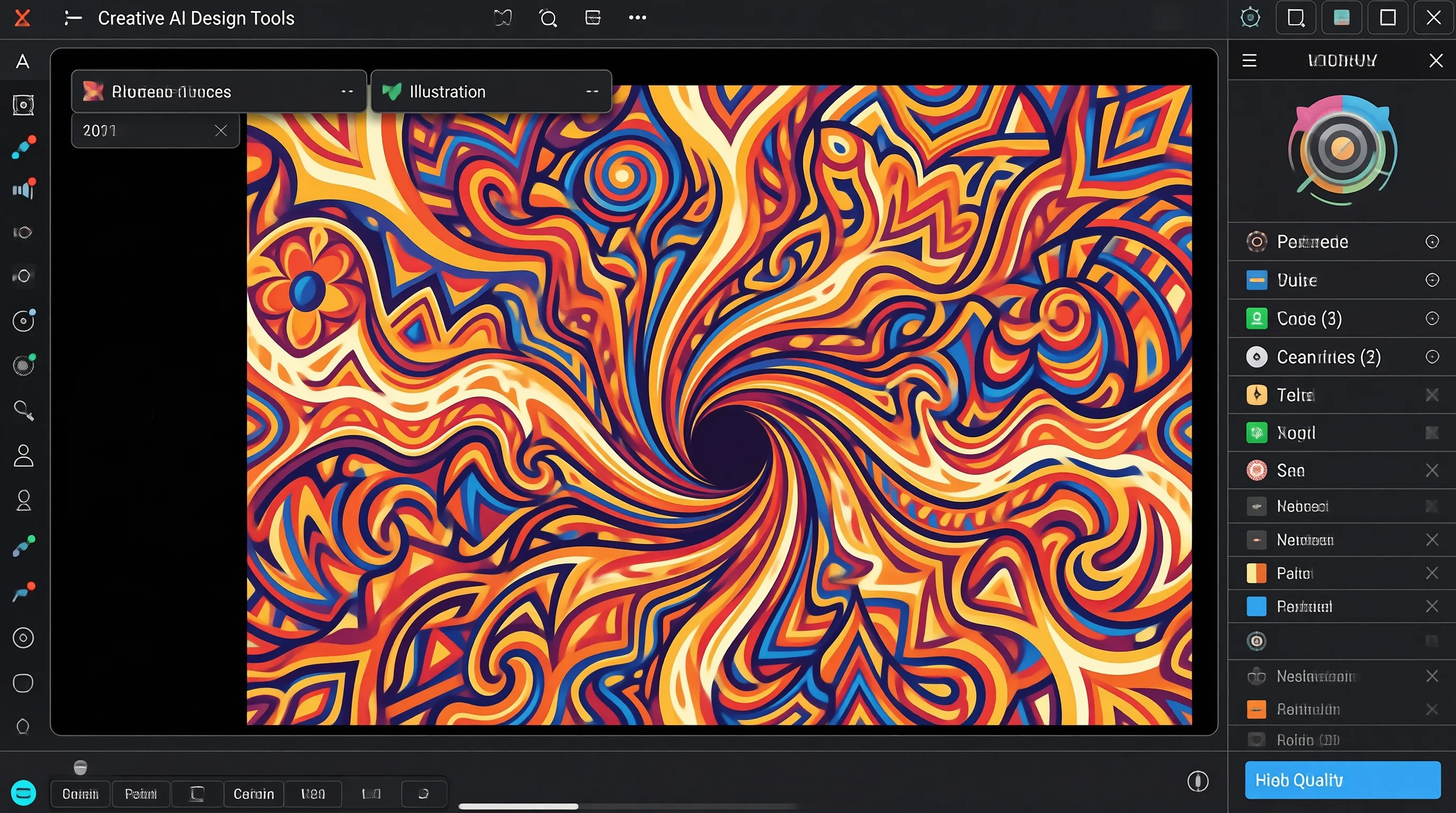The image size is (1456, 813).
Task: Open the hamburger menu in right panel
Action: [x=1249, y=60]
